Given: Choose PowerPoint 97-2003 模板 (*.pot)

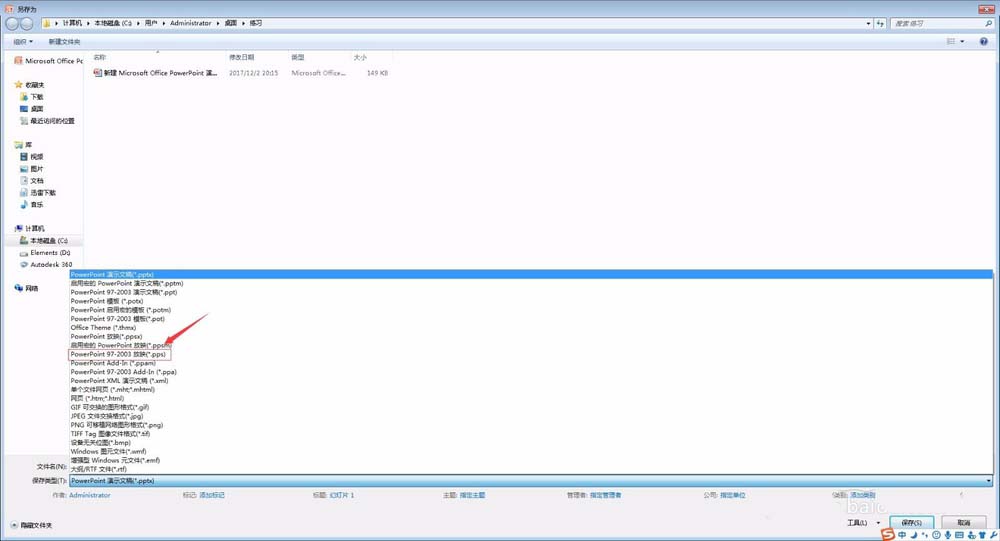Looking at the screenshot, I should [x=531, y=319].
